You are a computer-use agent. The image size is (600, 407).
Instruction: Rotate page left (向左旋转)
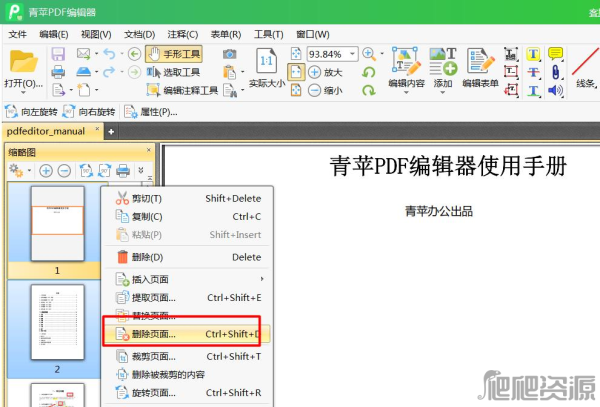point(31,112)
